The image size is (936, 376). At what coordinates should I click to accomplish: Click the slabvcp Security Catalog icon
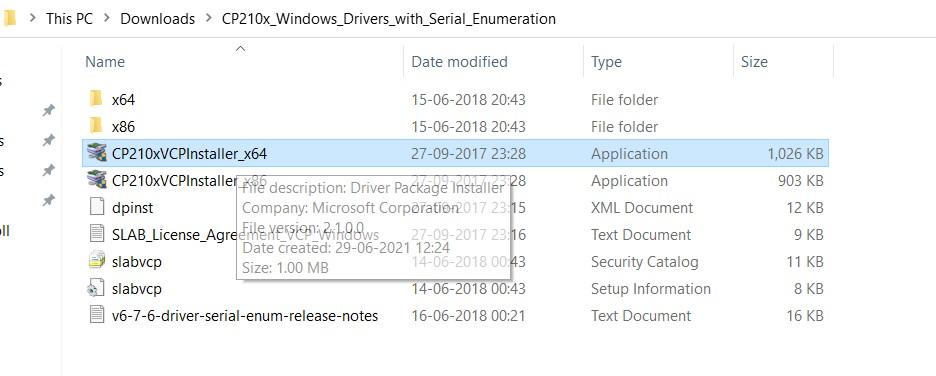[97, 261]
